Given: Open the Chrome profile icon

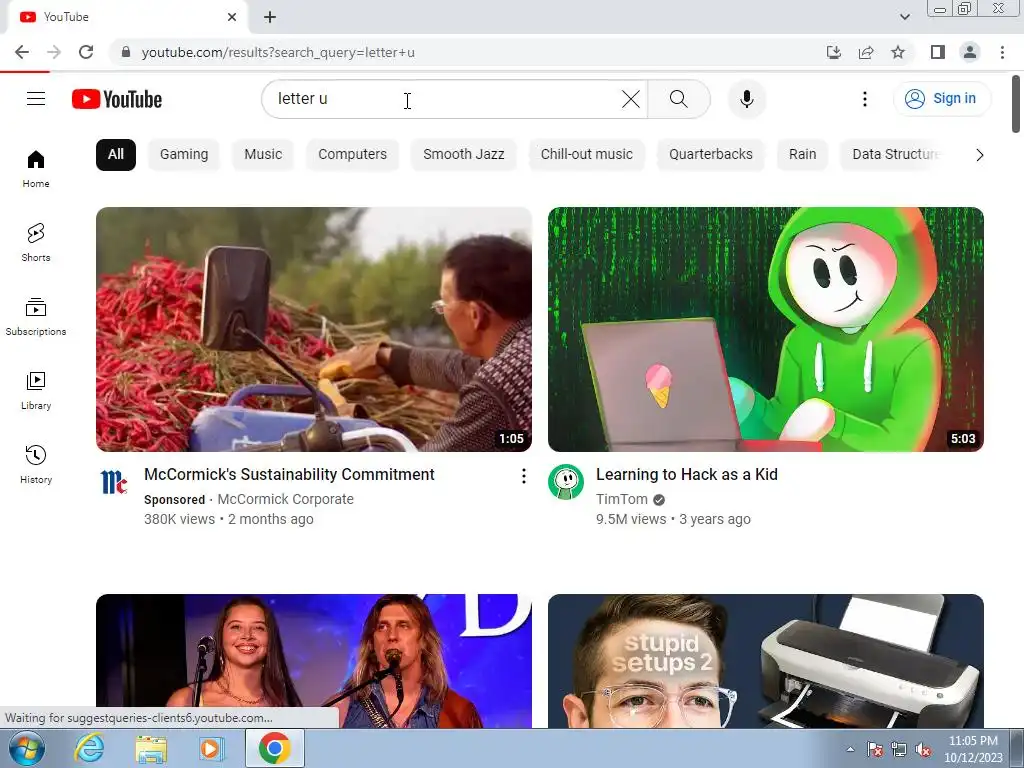Looking at the screenshot, I should click(x=970, y=52).
